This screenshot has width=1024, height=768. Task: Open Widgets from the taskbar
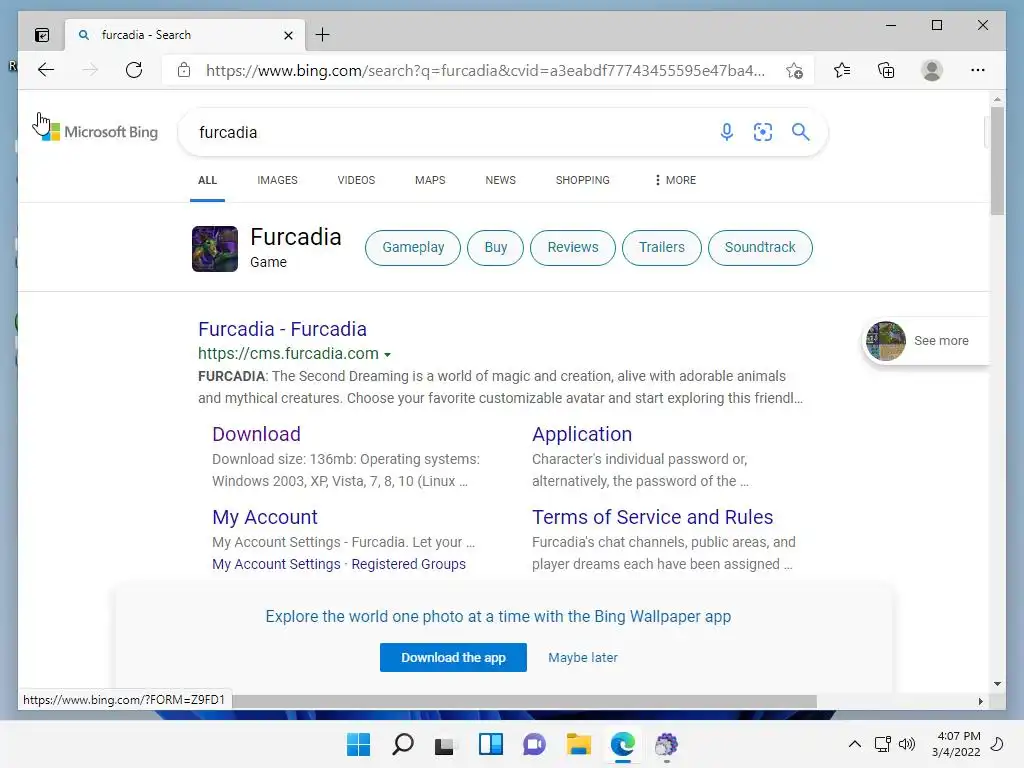click(x=490, y=744)
